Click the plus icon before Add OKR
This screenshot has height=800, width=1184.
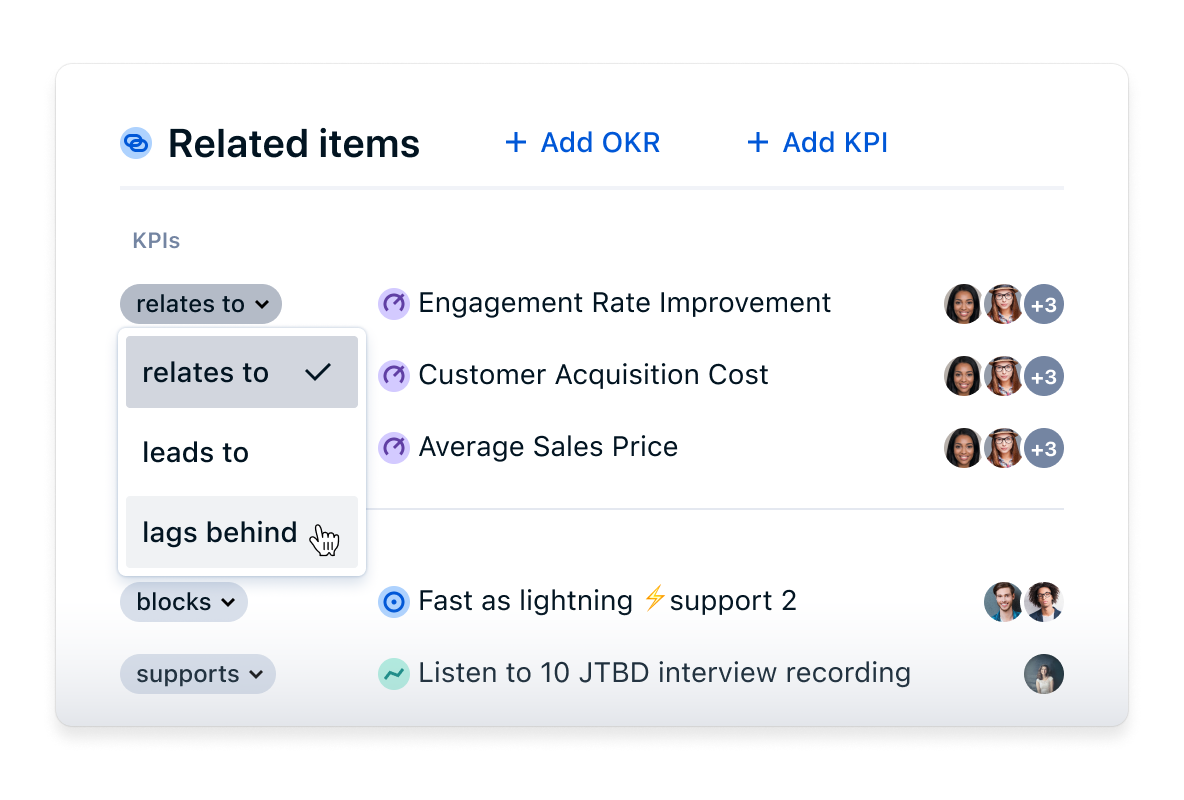[515, 142]
